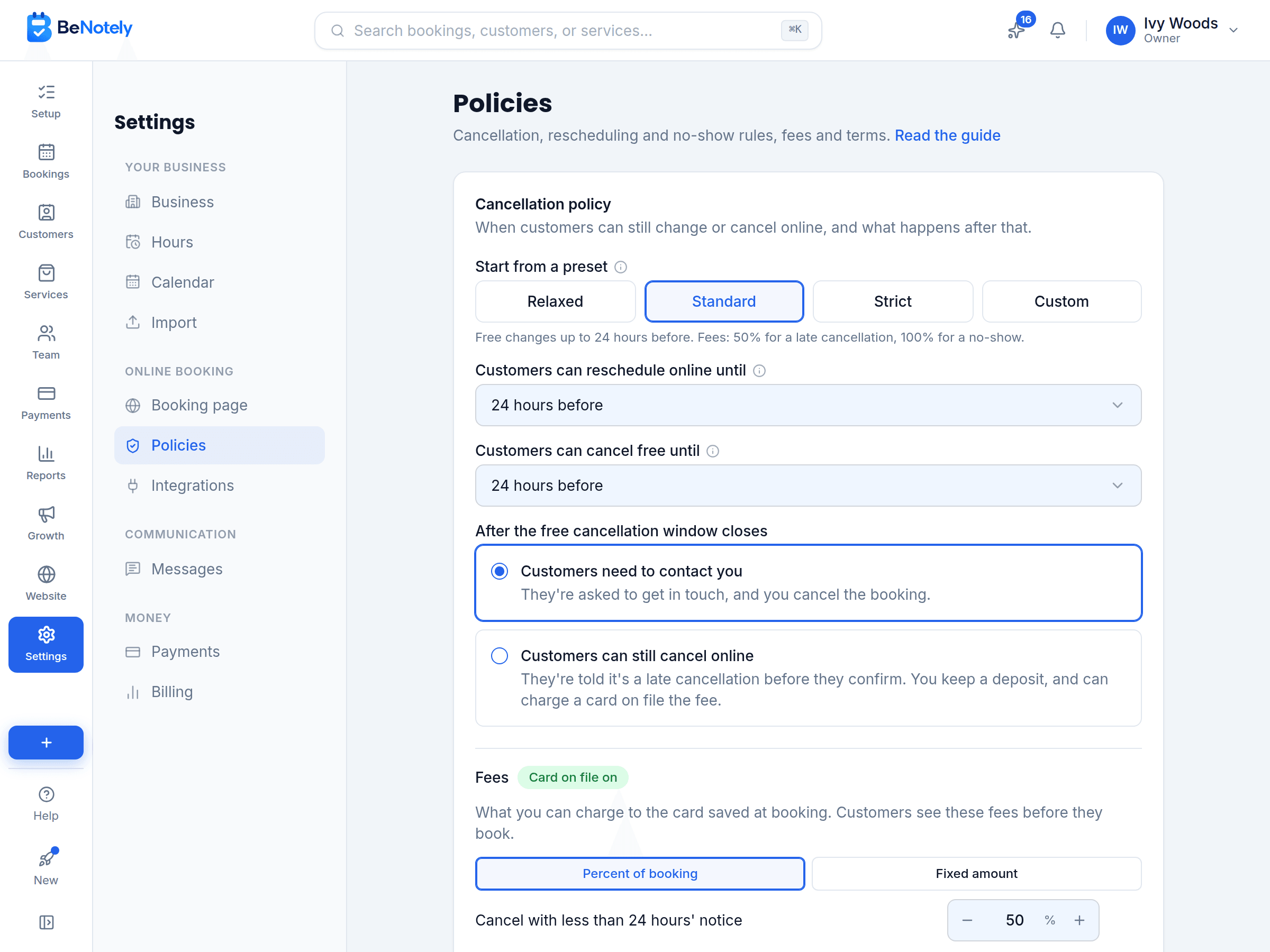Open Business settings
This screenshot has width=1270, height=952.
pyautogui.click(x=219, y=202)
